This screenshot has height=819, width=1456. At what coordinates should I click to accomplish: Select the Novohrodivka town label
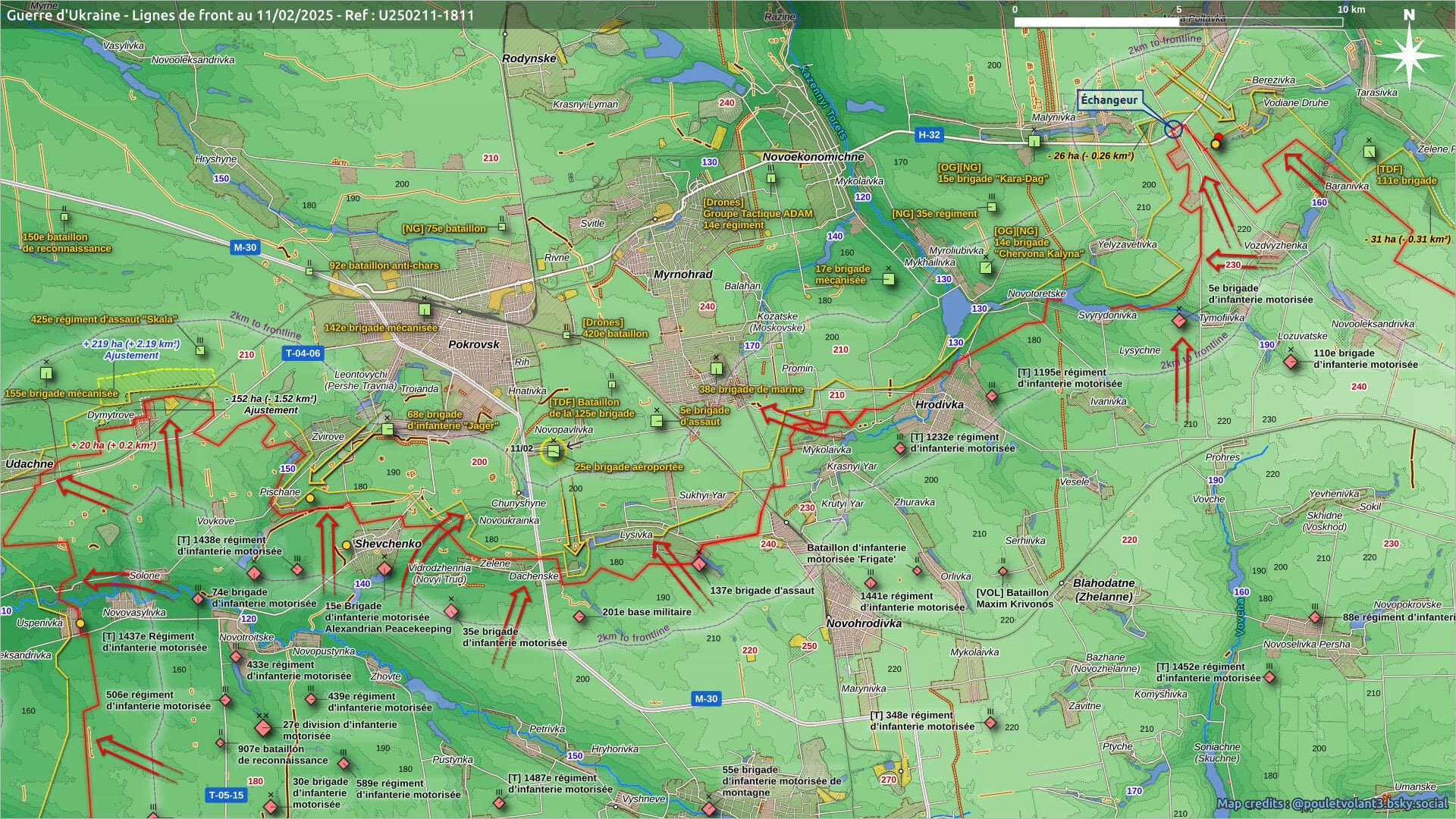click(864, 623)
